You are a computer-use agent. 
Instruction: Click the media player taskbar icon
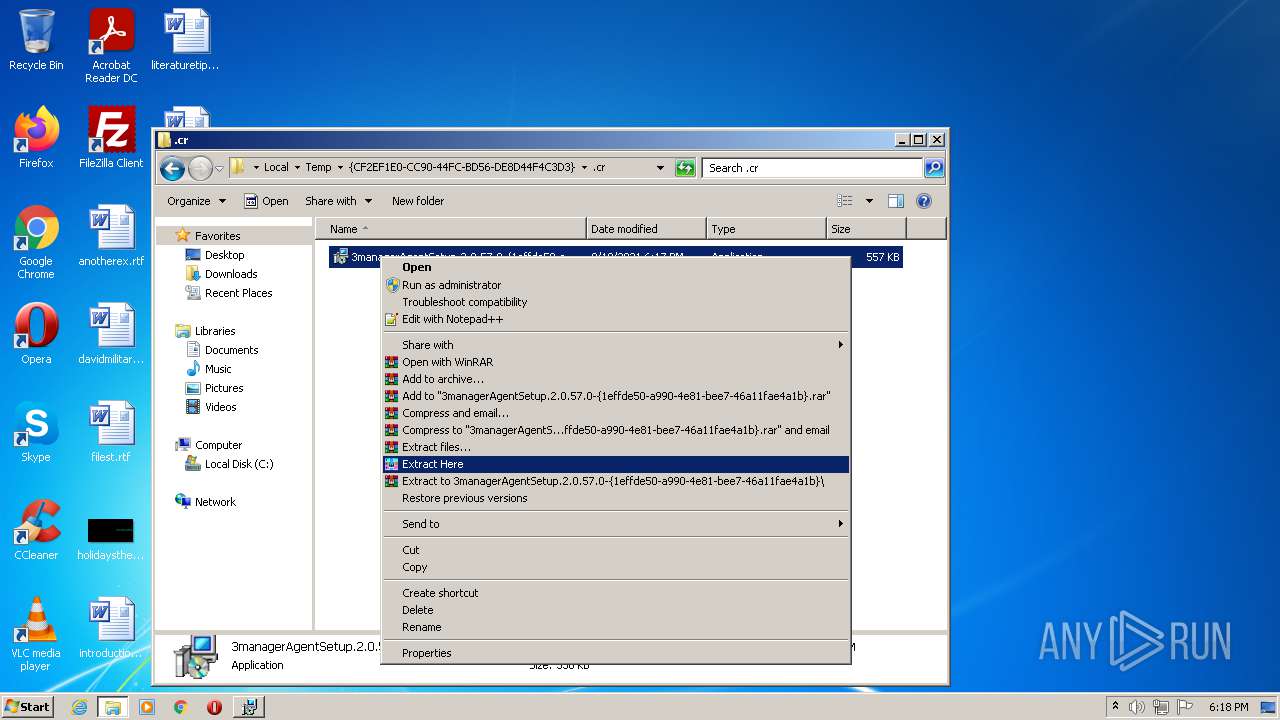147,707
